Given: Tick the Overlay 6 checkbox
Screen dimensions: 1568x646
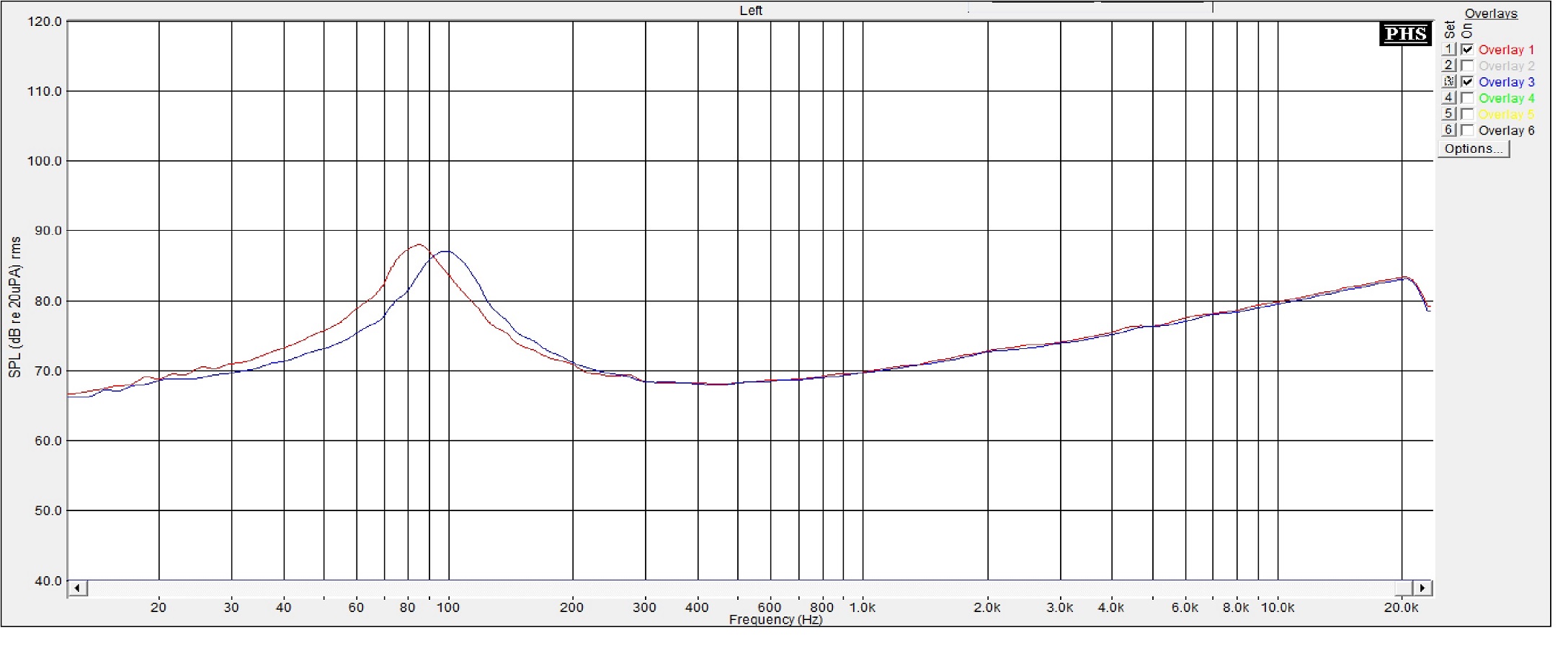Looking at the screenshot, I should pyautogui.click(x=1467, y=130).
